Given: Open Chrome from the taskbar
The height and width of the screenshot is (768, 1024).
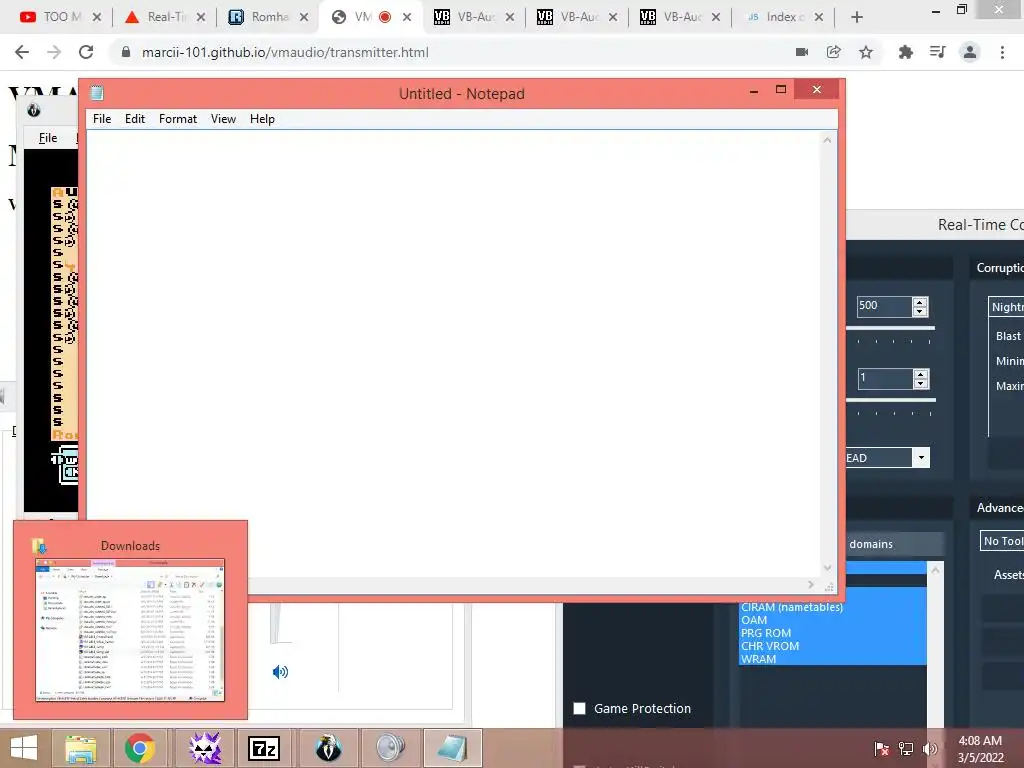Looking at the screenshot, I should pyautogui.click(x=139, y=748).
